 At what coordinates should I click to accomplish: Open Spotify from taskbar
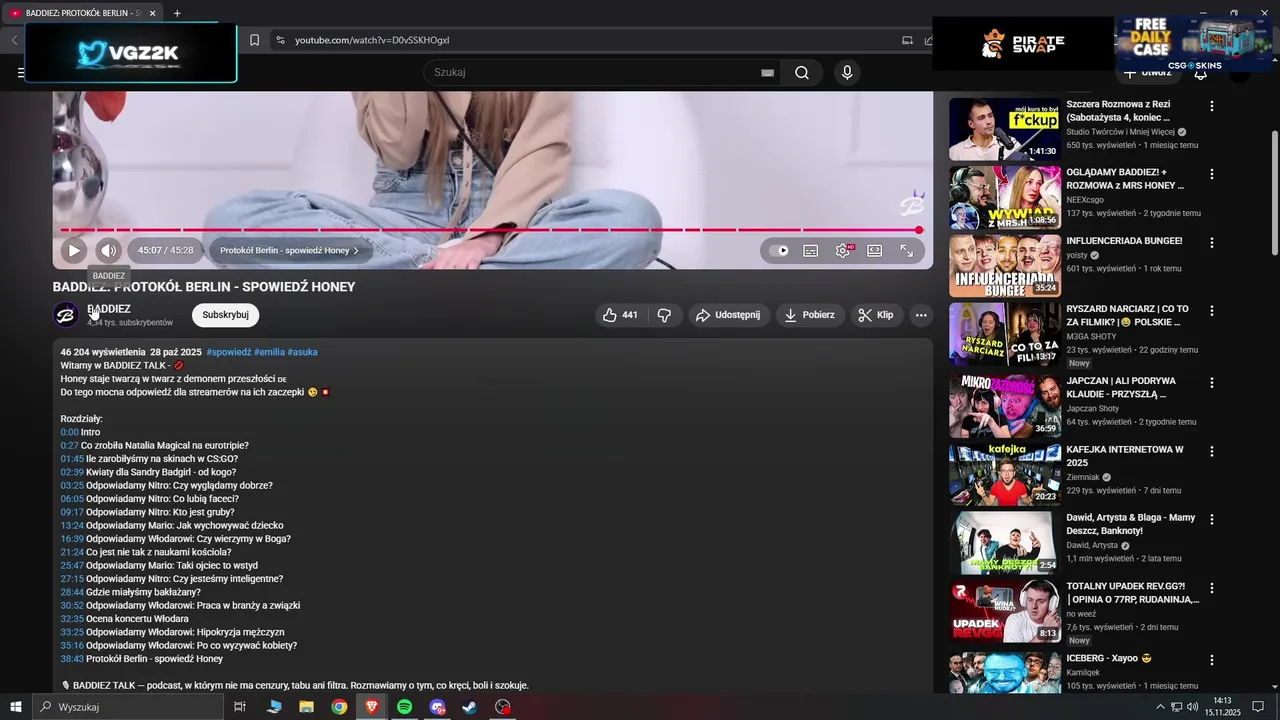pos(404,707)
